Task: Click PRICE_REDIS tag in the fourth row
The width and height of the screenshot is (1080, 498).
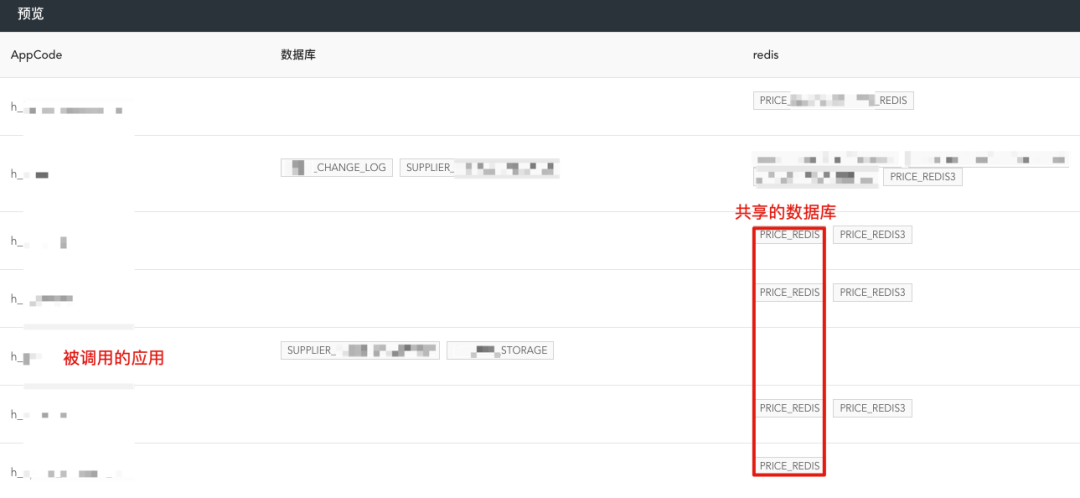Action: (x=789, y=293)
